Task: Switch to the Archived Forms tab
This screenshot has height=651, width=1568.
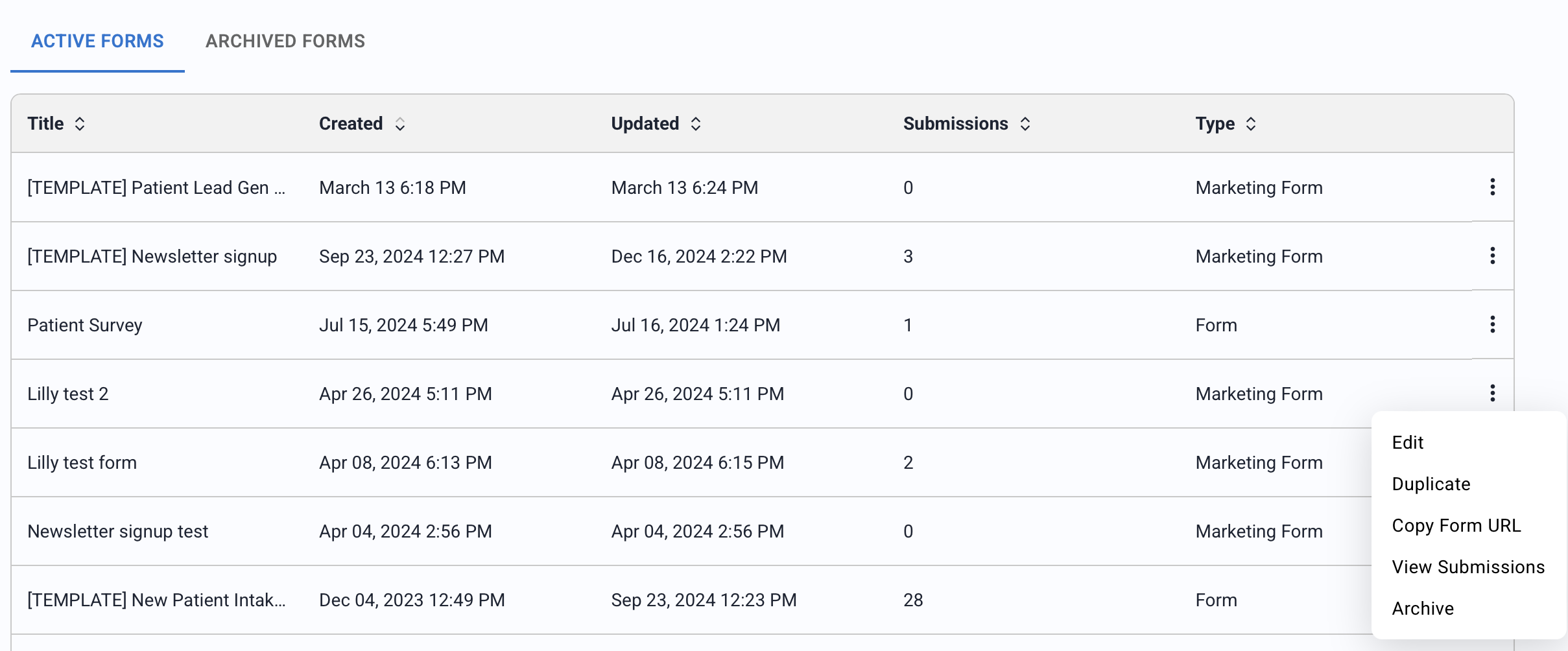Action: pyautogui.click(x=285, y=41)
